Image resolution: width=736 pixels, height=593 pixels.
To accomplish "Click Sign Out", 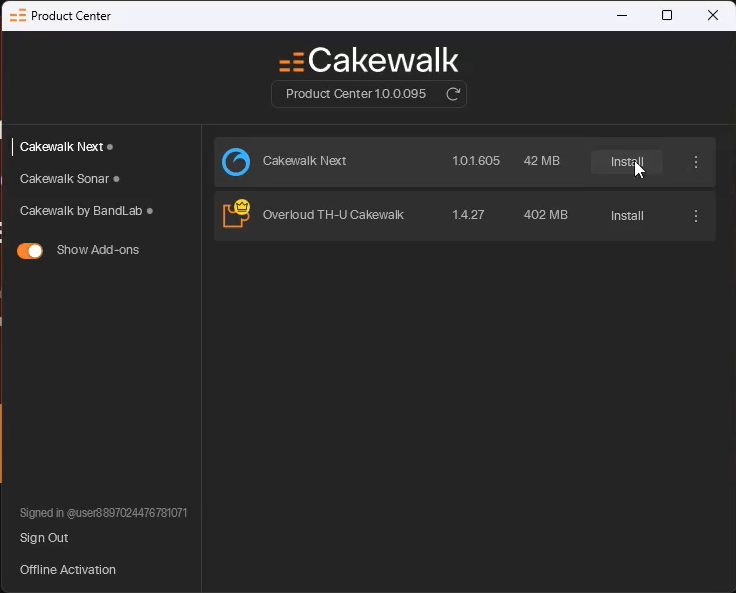I will [x=44, y=538].
